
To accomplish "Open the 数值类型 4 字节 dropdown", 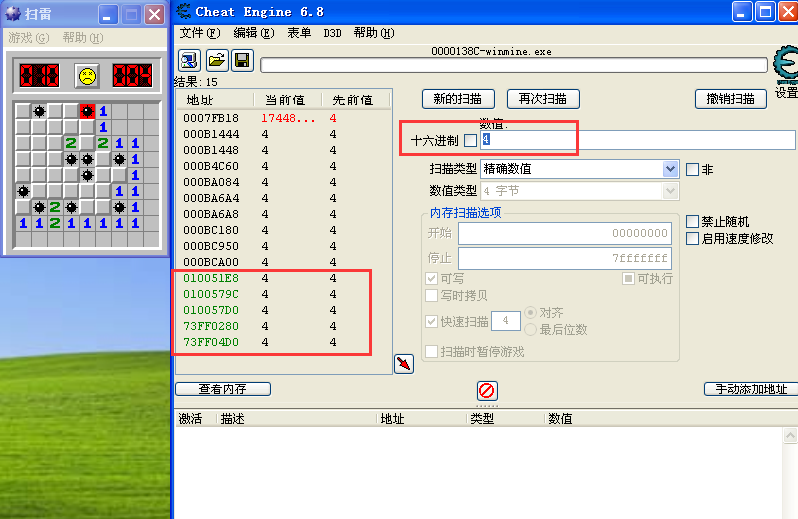I will click(580, 191).
